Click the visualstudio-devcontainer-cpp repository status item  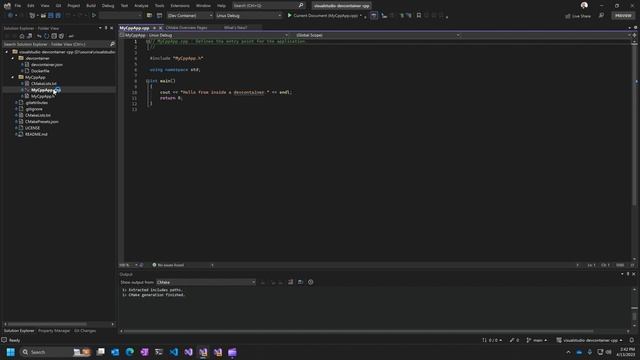[x=590, y=340]
